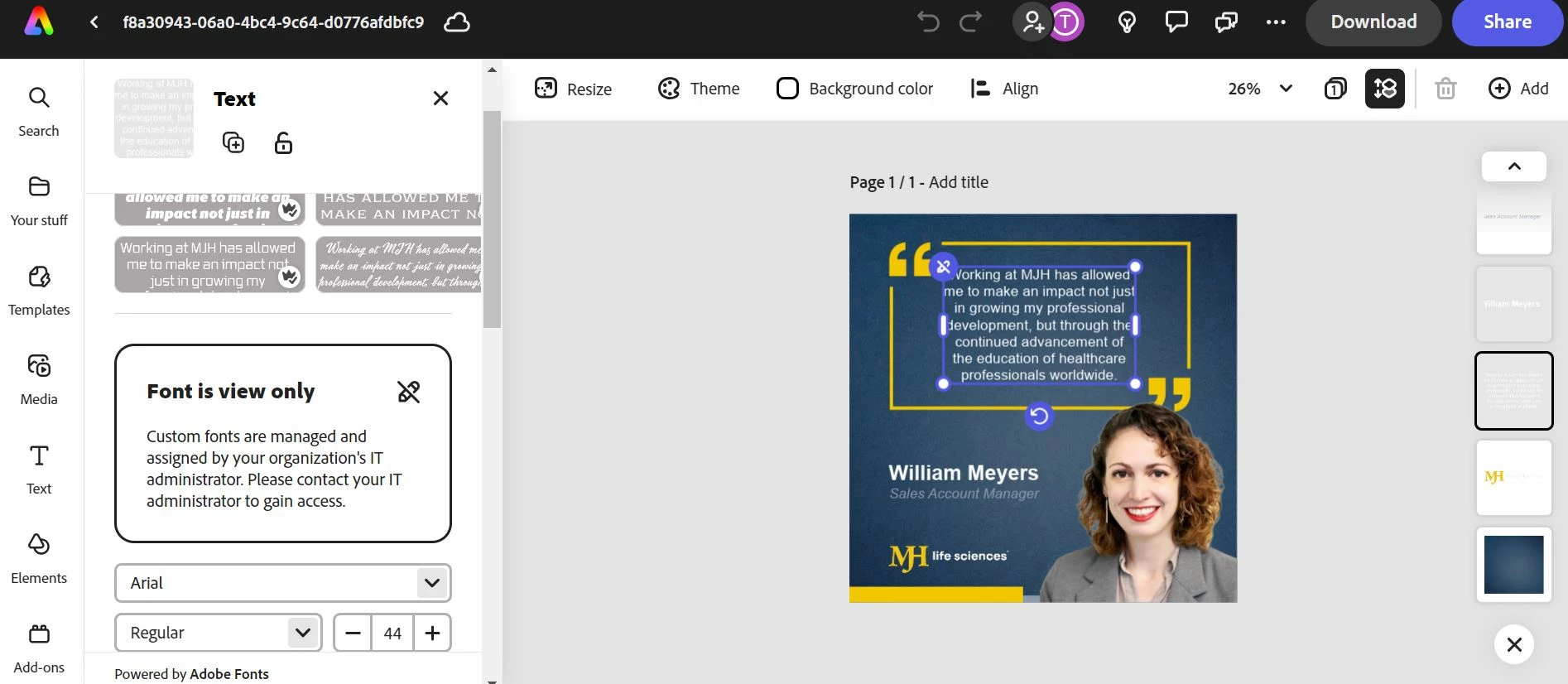Select the William Meyers name text on canvas
Image resolution: width=1568 pixels, height=684 pixels.
tap(964, 473)
